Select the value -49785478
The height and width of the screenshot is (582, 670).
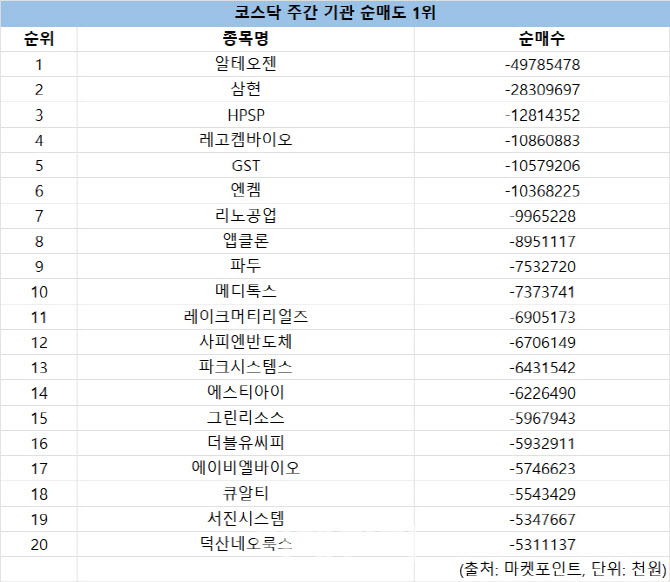(x=542, y=65)
